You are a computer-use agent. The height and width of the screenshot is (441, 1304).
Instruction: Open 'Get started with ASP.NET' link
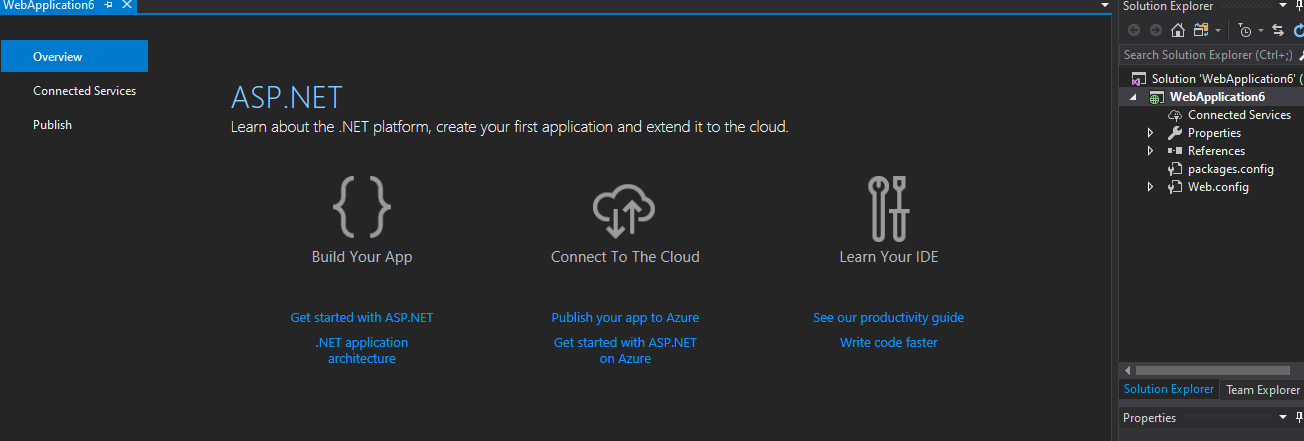362,318
